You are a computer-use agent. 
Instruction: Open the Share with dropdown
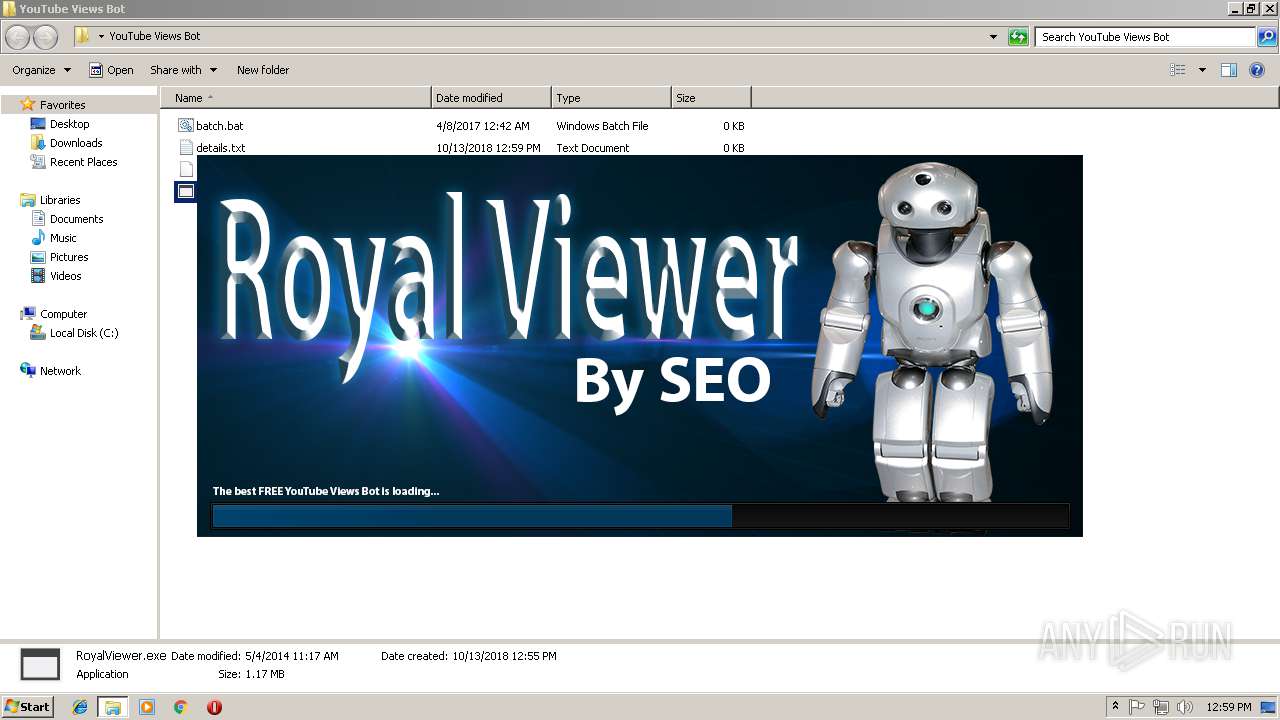pos(183,70)
